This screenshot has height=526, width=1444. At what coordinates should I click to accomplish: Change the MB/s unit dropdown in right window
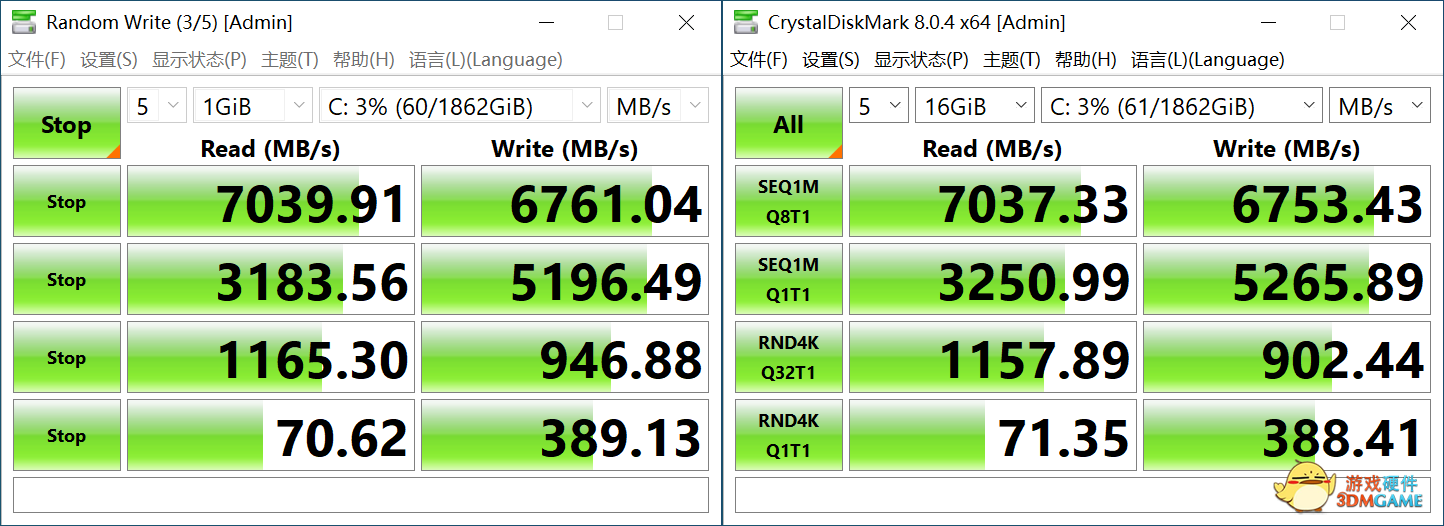tap(1379, 106)
